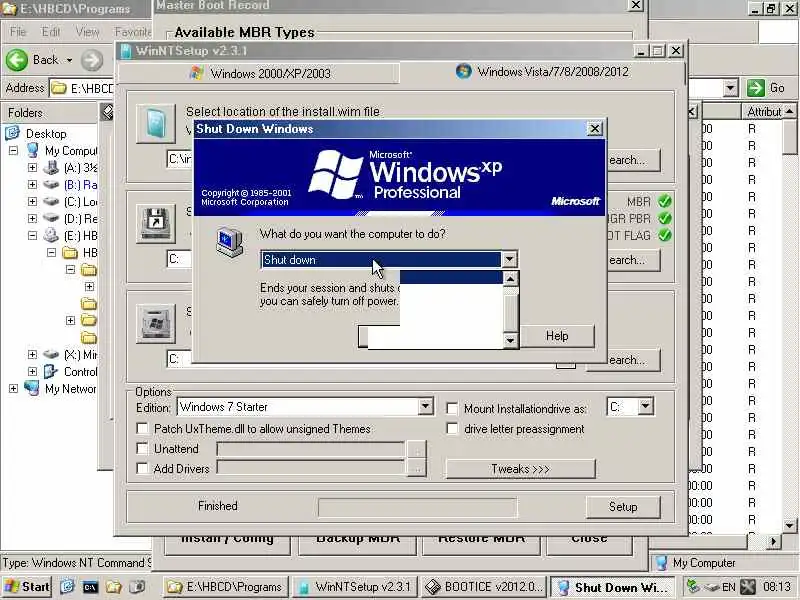Click Explorer file list scroll down arrow
This screenshot has height=600, width=800.
(789, 525)
